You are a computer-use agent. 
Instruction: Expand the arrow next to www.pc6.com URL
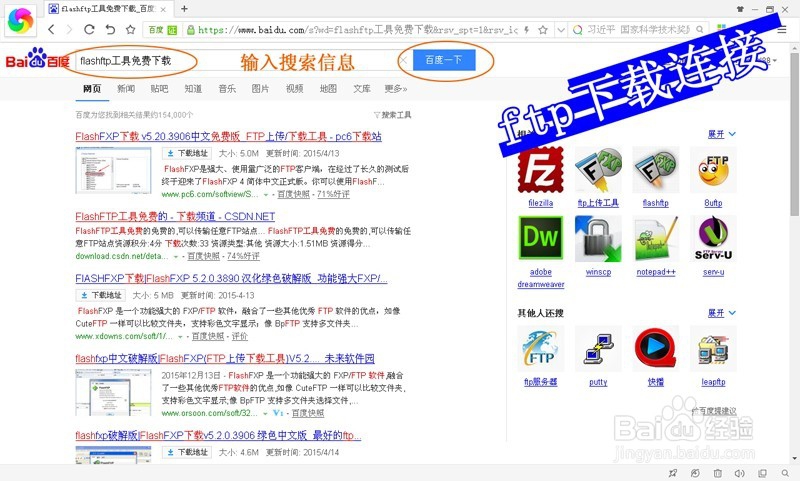(x=265, y=194)
